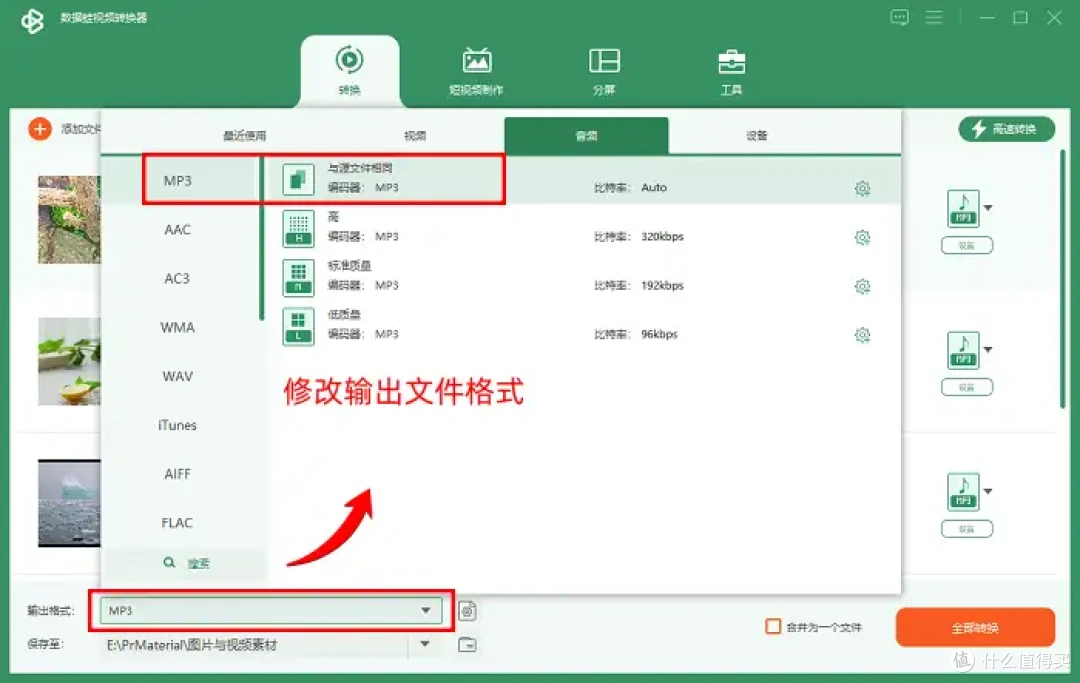Select the same-as-source MP3 preset icon
Viewport: 1080px width, 683px height.
(x=298, y=179)
